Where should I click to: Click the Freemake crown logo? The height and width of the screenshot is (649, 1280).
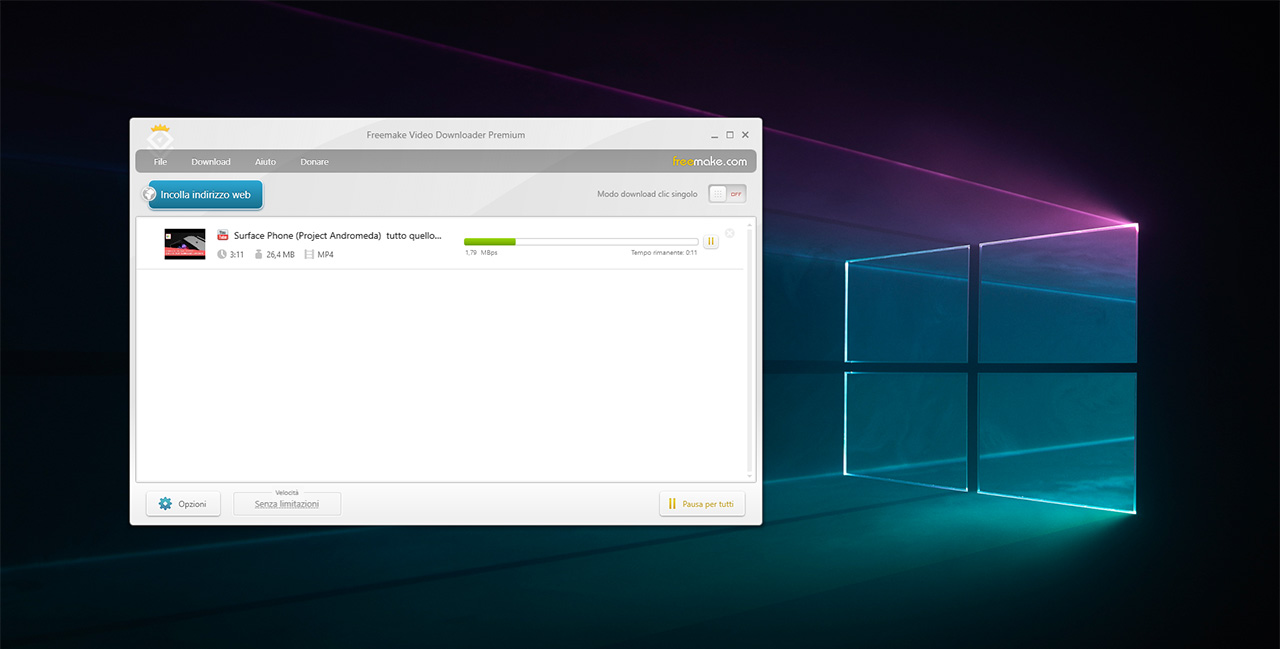(x=161, y=136)
